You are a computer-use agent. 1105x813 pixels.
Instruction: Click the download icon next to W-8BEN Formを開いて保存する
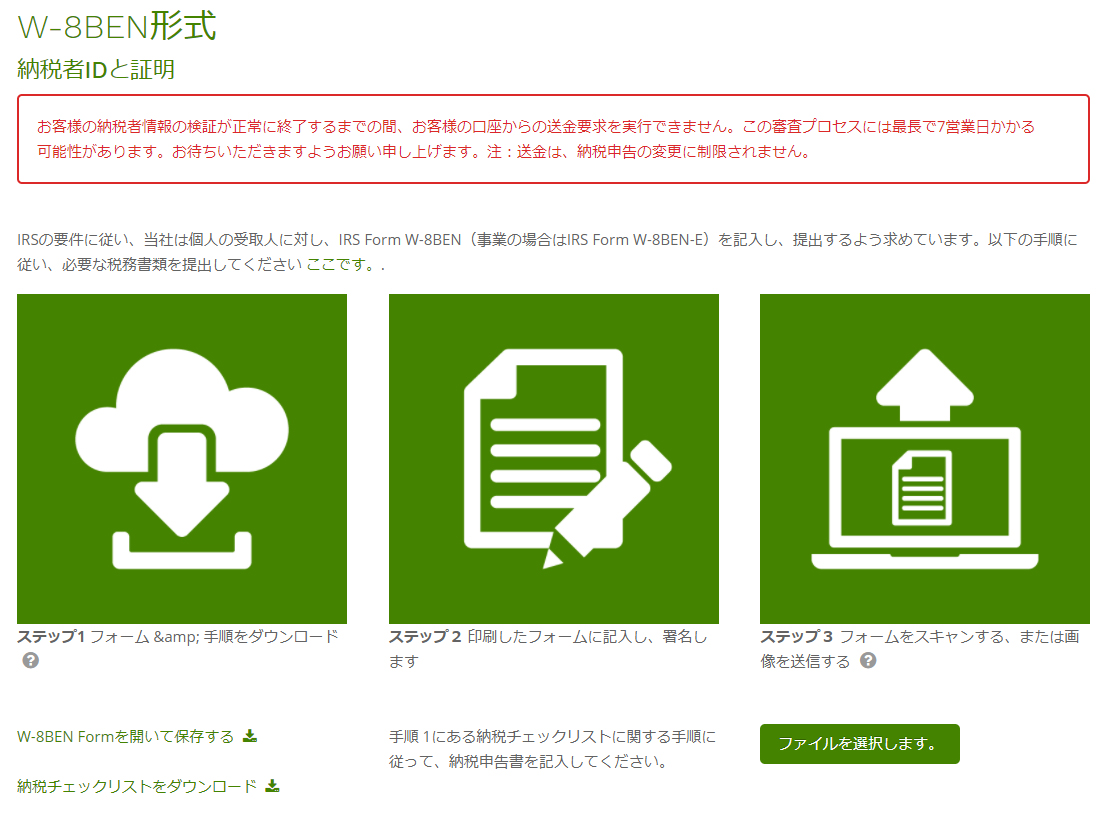249,736
